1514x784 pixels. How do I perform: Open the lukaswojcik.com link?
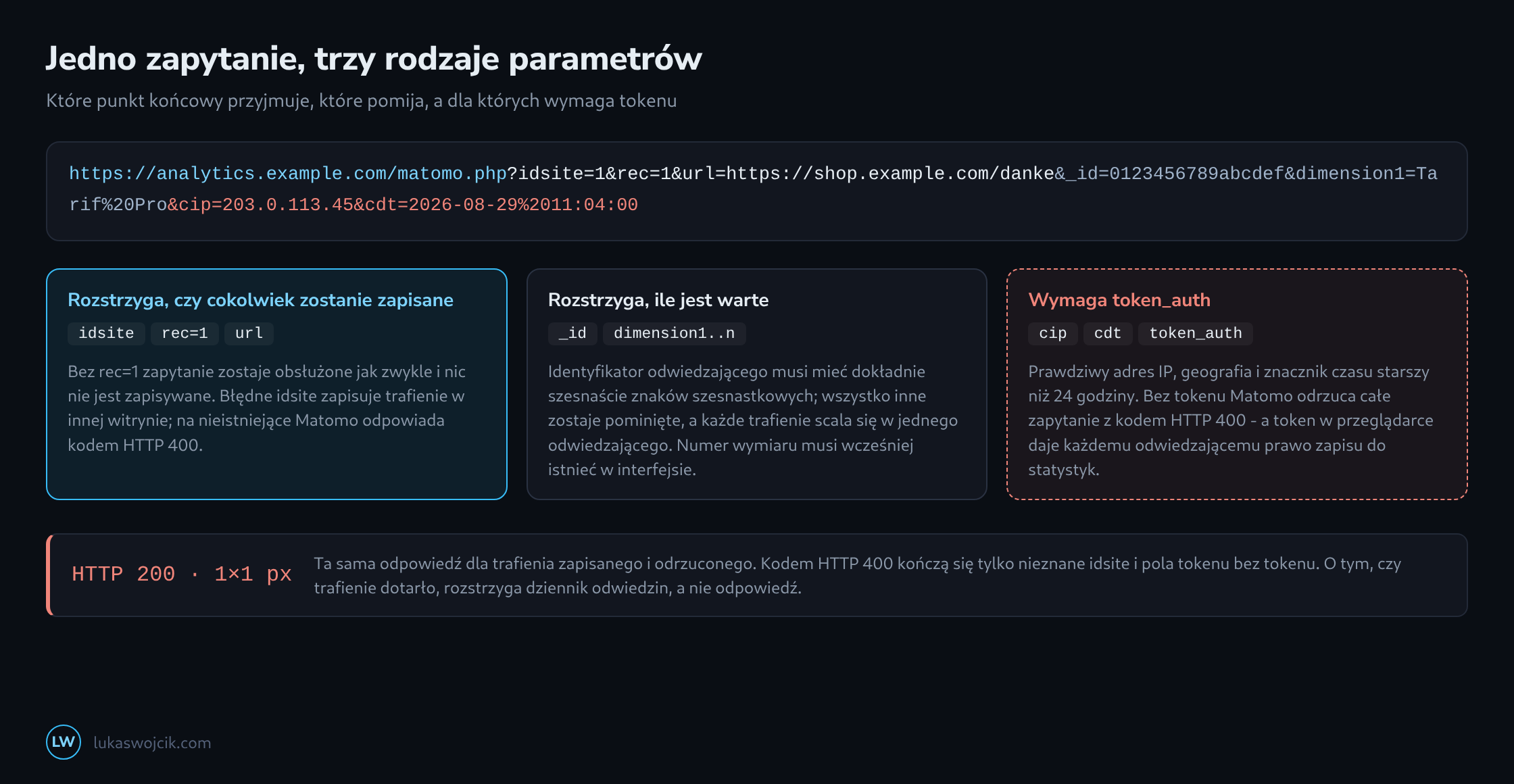pyautogui.click(x=152, y=743)
